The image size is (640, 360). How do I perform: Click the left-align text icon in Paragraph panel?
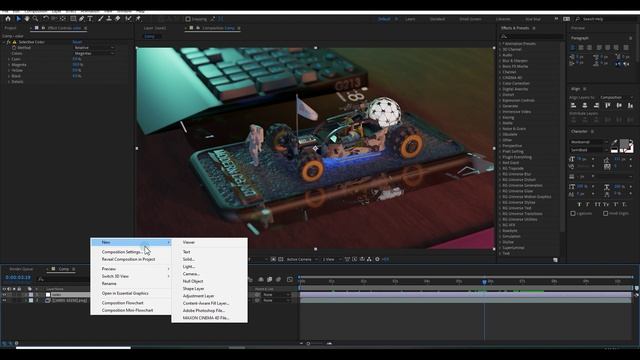(573, 48)
